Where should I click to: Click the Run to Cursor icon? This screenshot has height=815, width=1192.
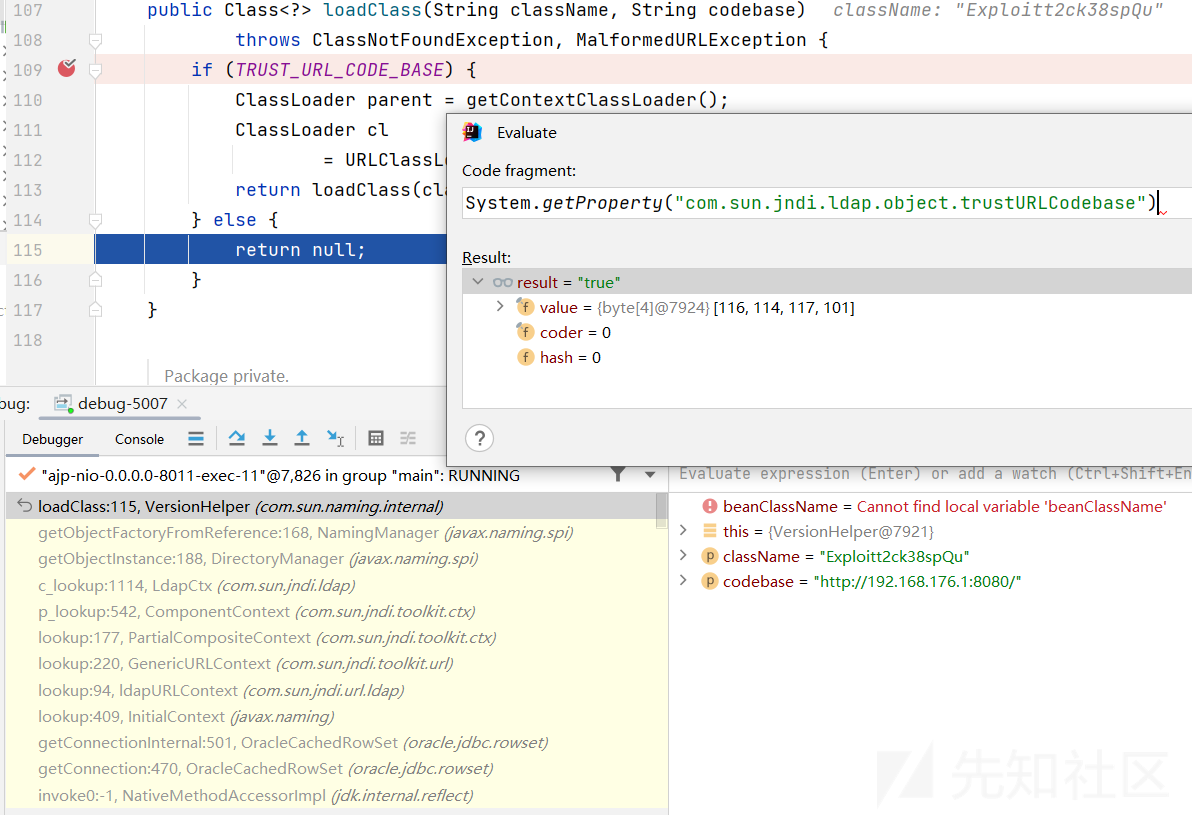[335, 438]
